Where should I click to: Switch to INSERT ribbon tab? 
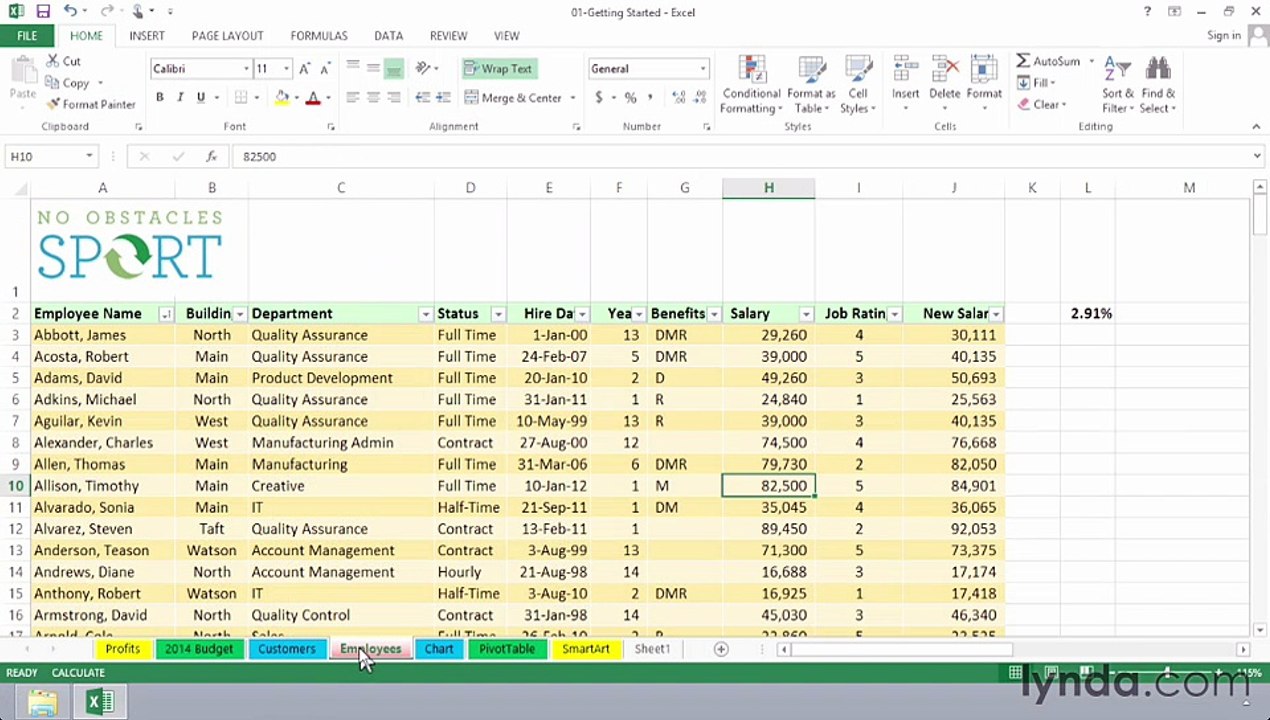146,36
